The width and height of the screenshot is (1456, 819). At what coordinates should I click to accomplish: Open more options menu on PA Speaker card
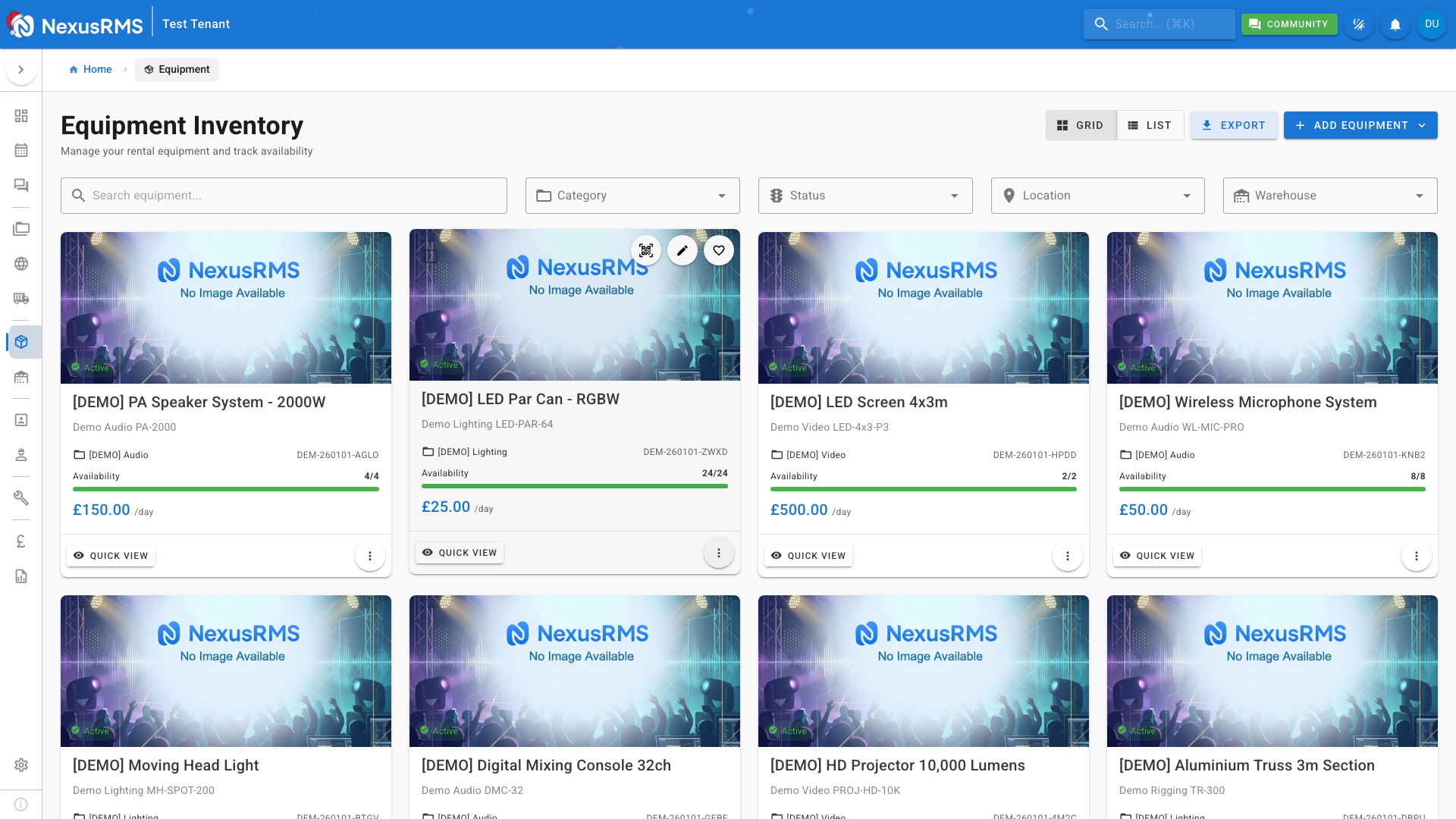[370, 556]
